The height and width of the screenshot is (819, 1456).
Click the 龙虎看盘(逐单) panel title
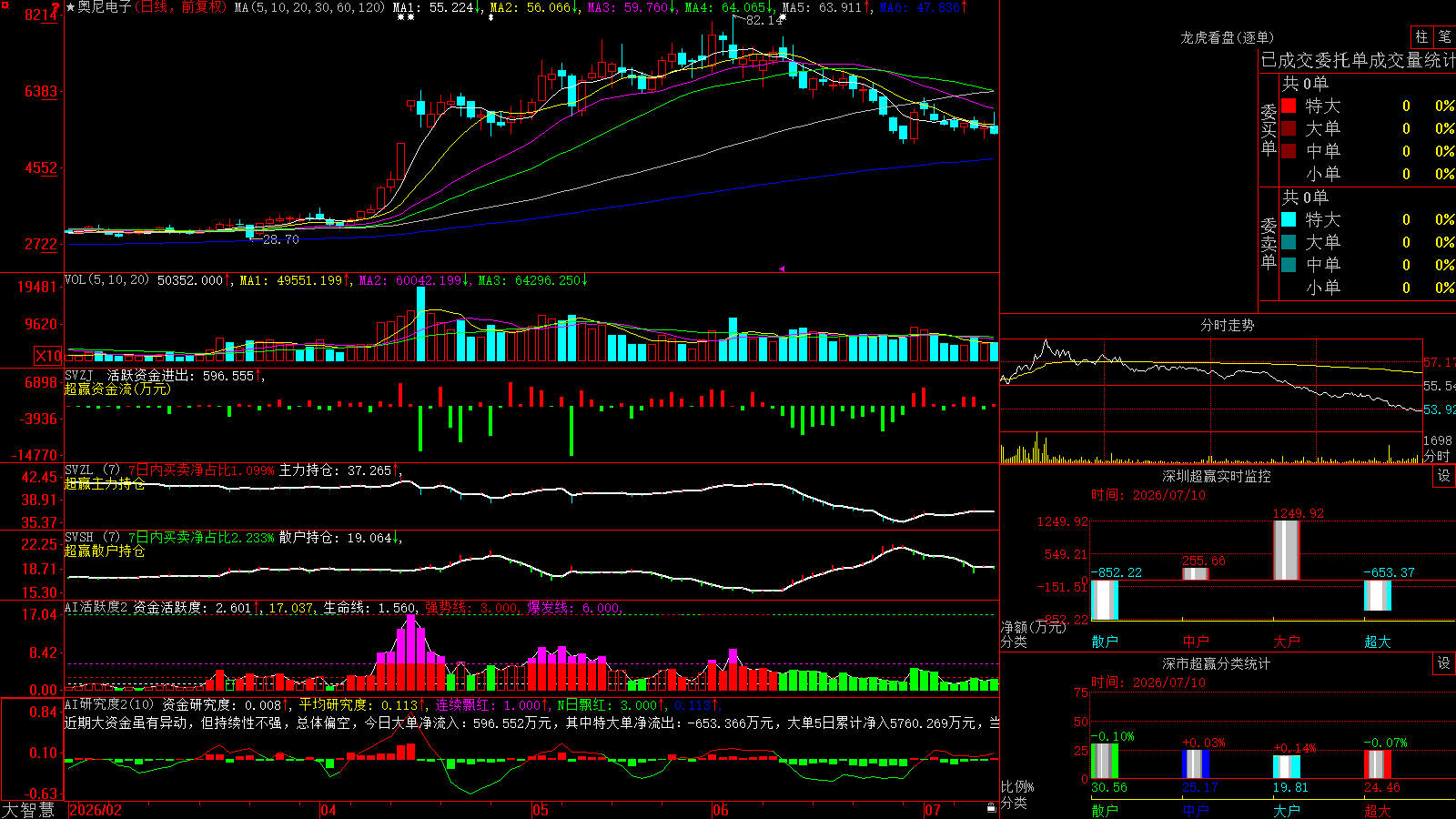(x=1228, y=37)
